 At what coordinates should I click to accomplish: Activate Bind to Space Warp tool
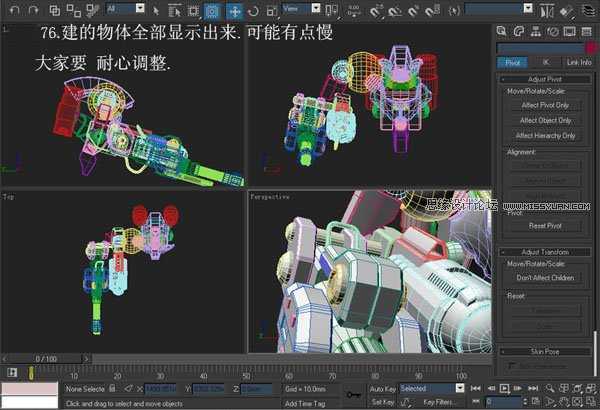92,10
